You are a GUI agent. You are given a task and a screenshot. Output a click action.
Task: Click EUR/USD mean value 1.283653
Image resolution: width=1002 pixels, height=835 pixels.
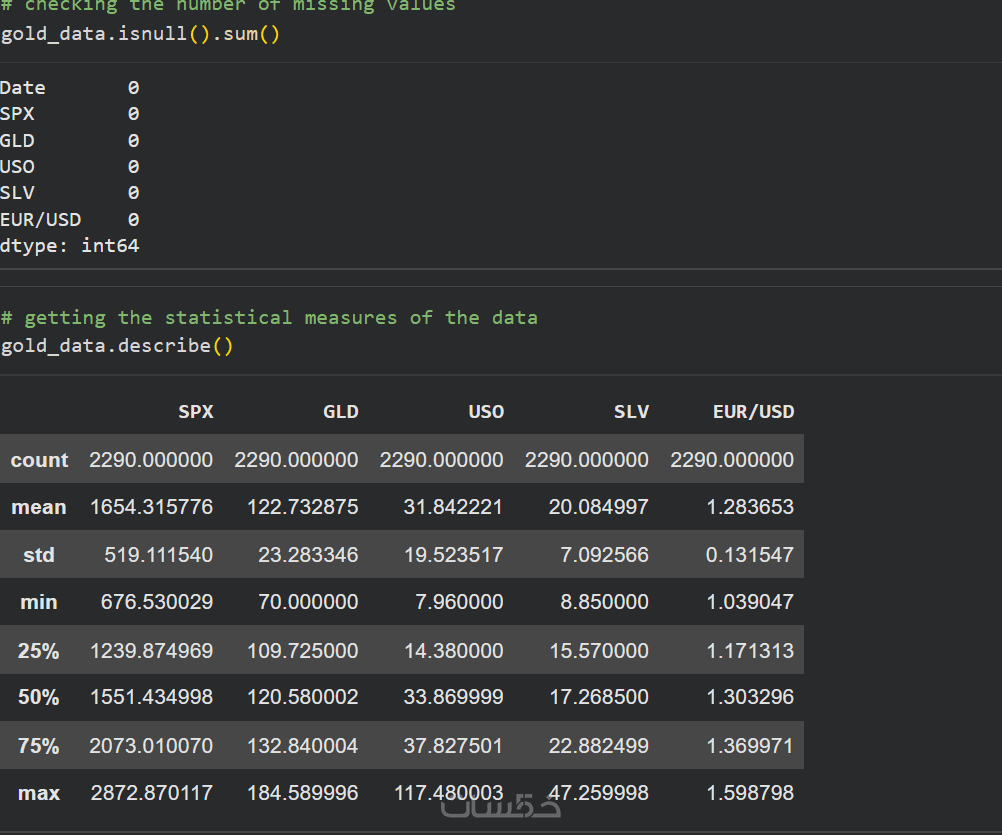tap(750, 507)
